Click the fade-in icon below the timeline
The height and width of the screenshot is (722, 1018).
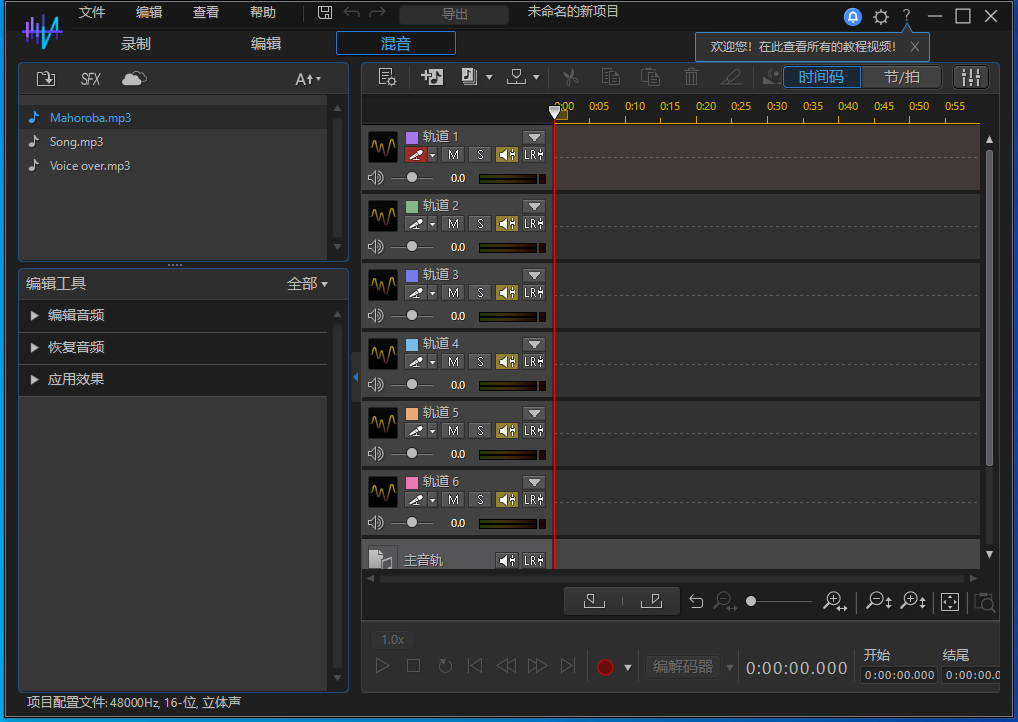pyautogui.click(x=593, y=601)
